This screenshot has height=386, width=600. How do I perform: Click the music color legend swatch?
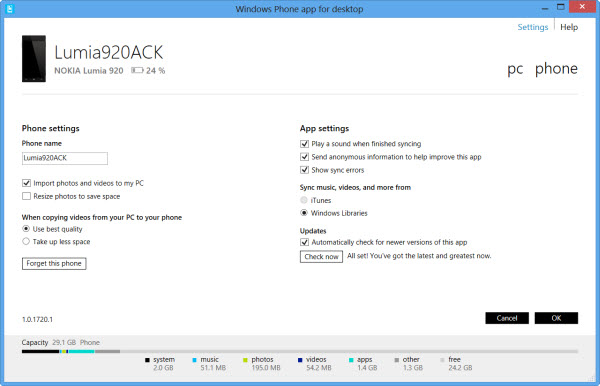coord(194,360)
